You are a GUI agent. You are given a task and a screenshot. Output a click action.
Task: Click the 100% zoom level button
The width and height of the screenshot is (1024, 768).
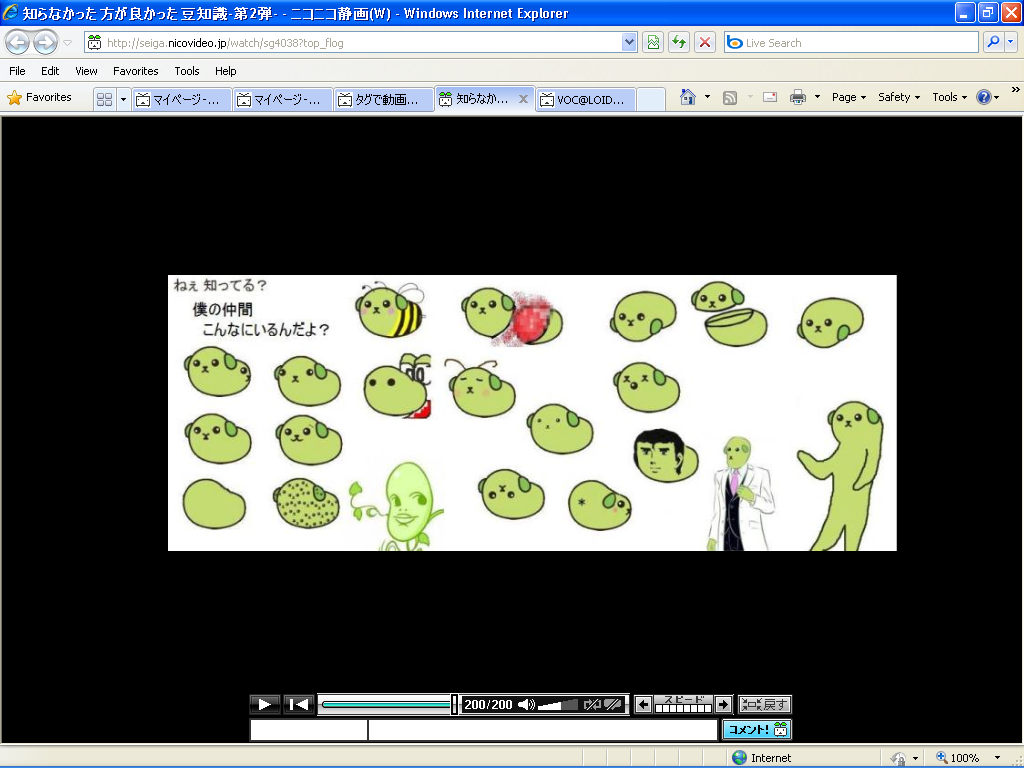[x=958, y=758]
